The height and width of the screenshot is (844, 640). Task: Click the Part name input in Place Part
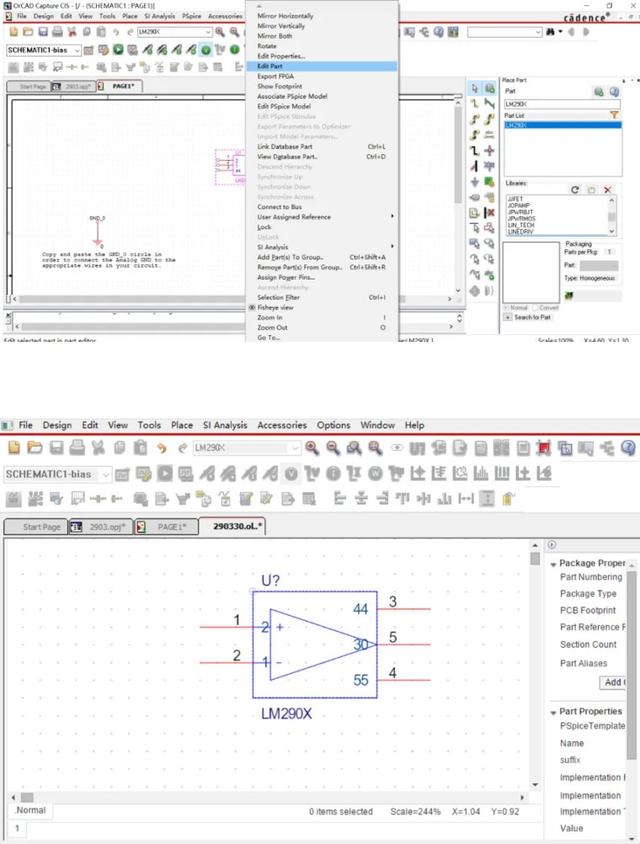[x=562, y=103]
